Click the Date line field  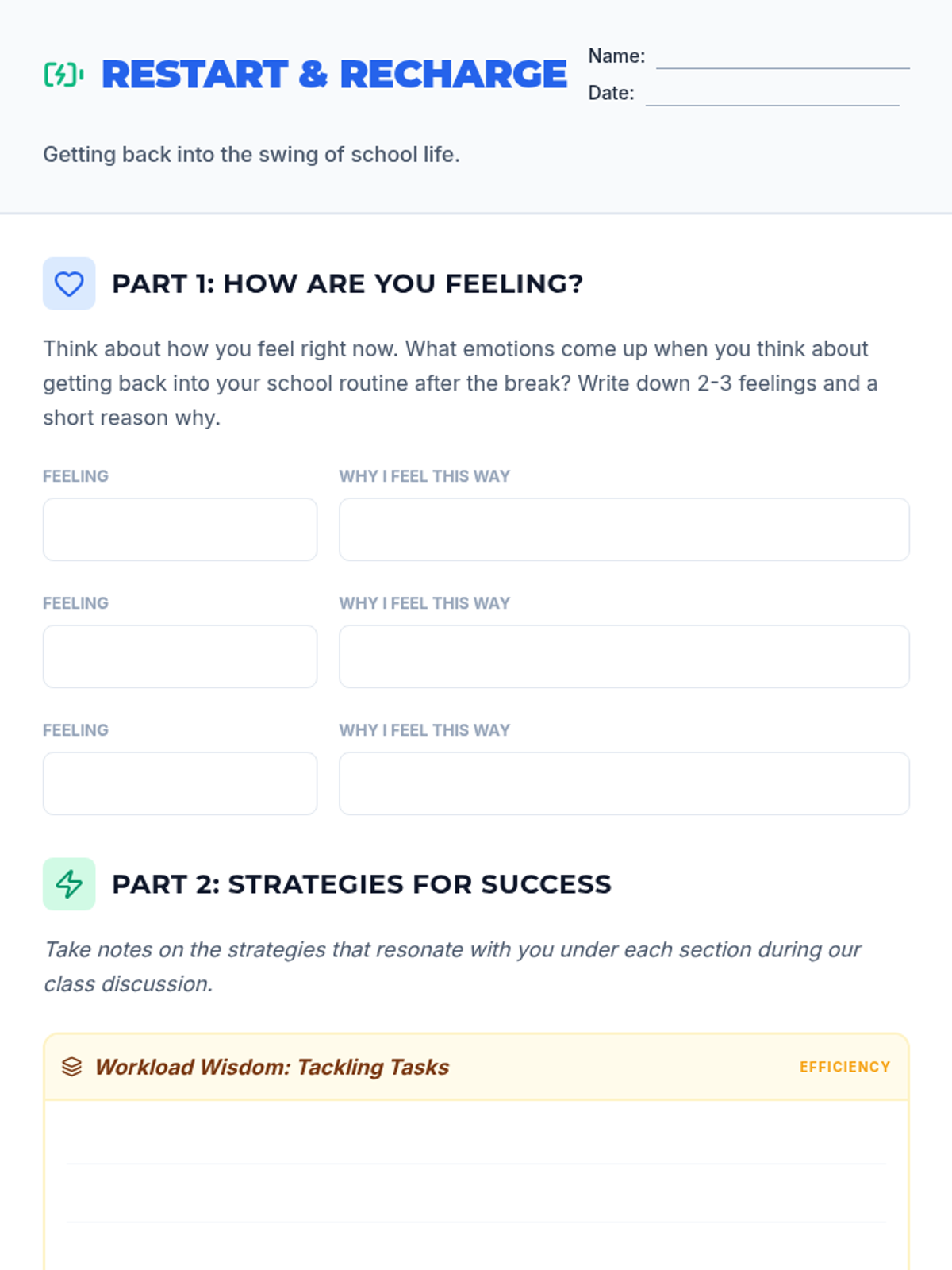(x=772, y=94)
